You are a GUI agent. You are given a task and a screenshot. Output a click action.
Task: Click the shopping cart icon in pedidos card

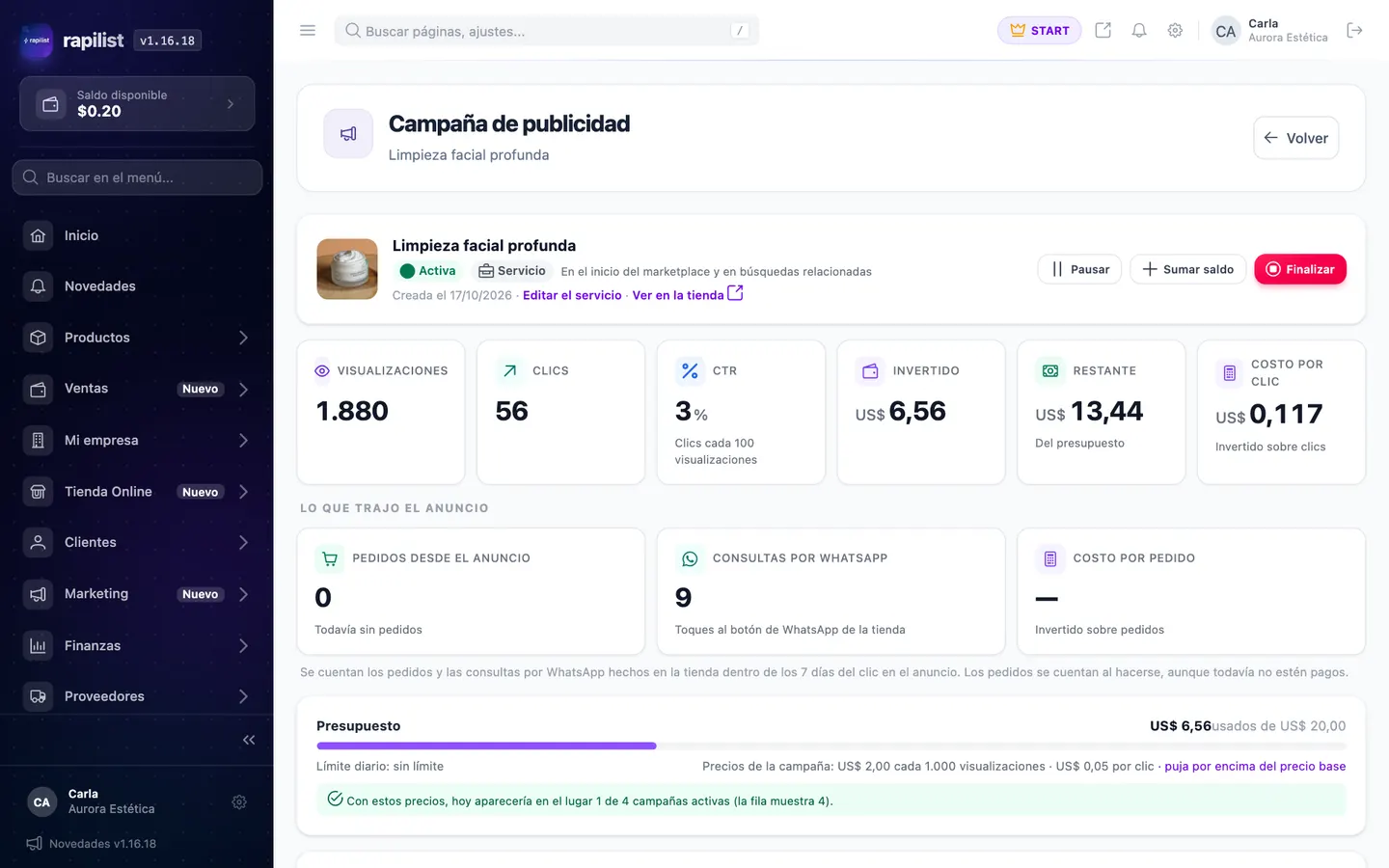tap(330, 558)
